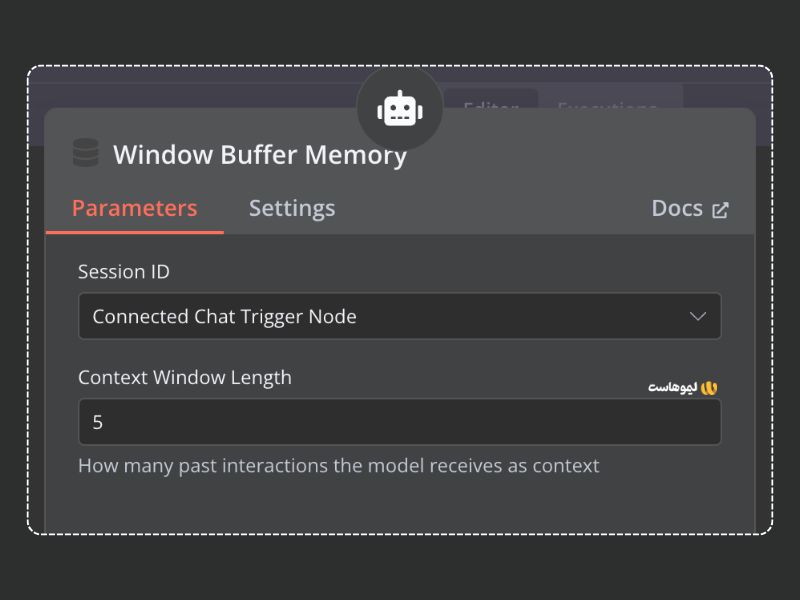
Task: Click the Window Buffer Memory title
Action: click(260, 155)
